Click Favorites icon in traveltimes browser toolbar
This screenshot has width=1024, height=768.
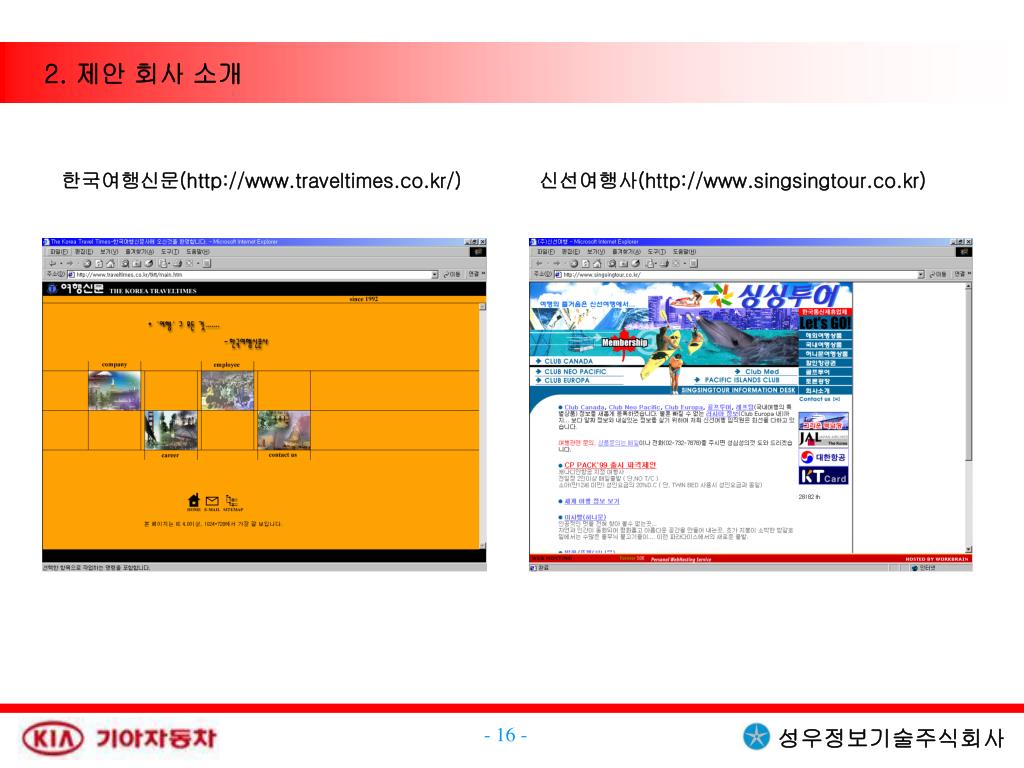(x=136, y=264)
